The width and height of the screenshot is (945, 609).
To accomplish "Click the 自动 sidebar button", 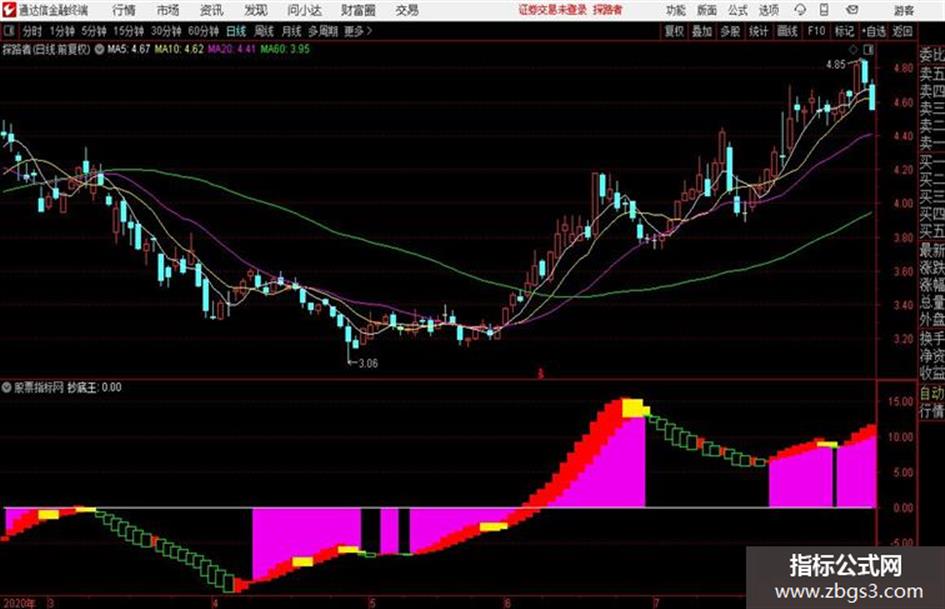I will (x=932, y=393).
